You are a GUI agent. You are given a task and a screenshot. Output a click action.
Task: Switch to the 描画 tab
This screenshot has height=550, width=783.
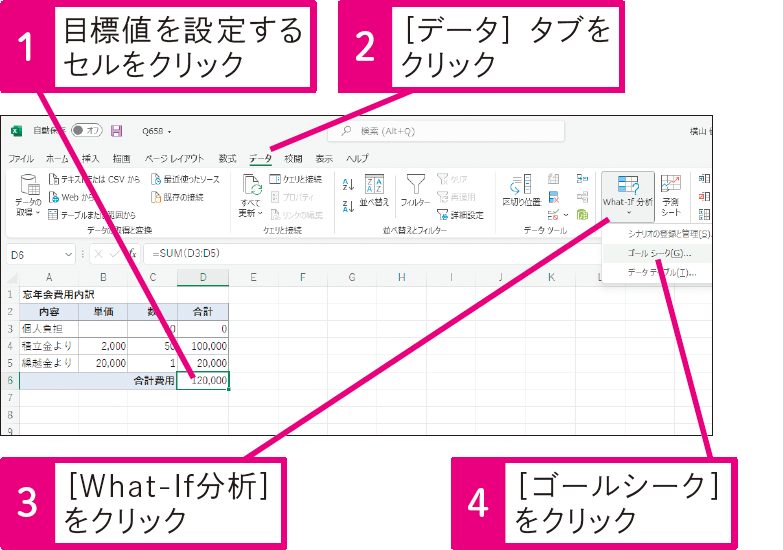121,159
